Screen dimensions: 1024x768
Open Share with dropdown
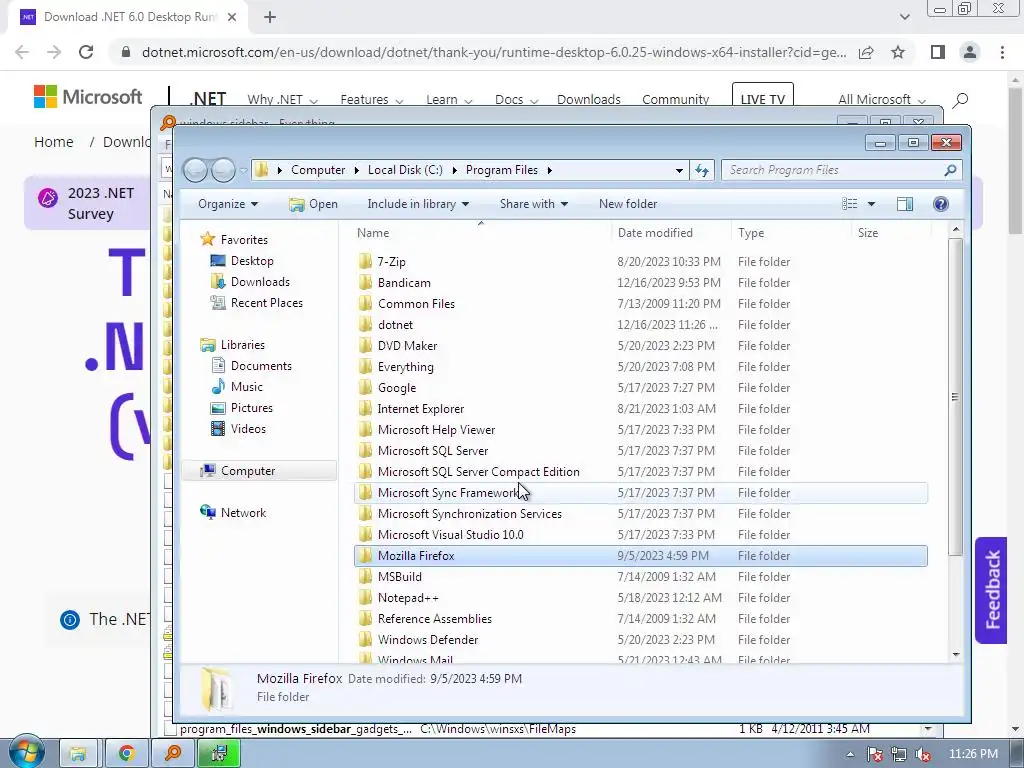(534, 204)
